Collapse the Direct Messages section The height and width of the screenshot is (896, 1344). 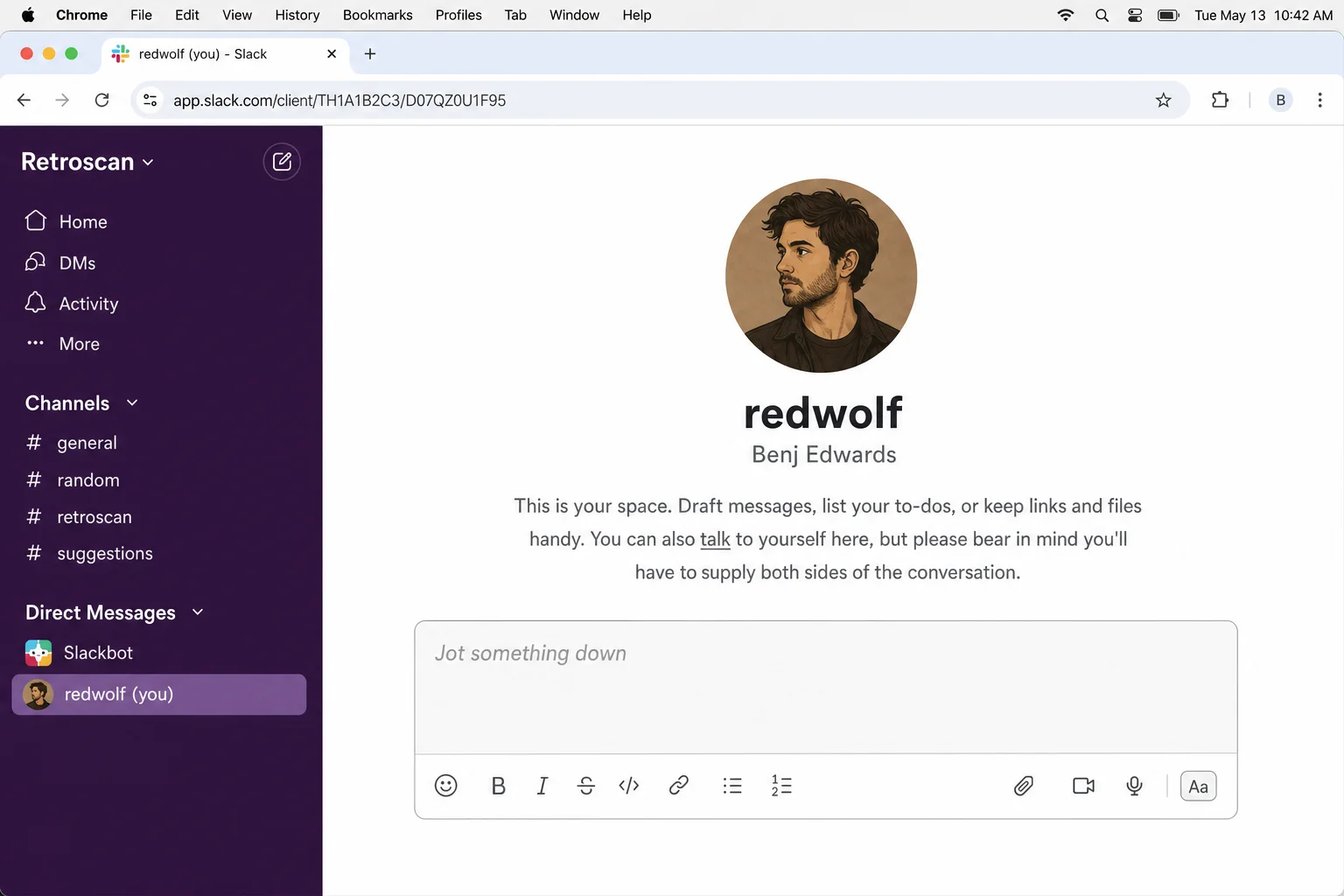click(x=115, y=612)
